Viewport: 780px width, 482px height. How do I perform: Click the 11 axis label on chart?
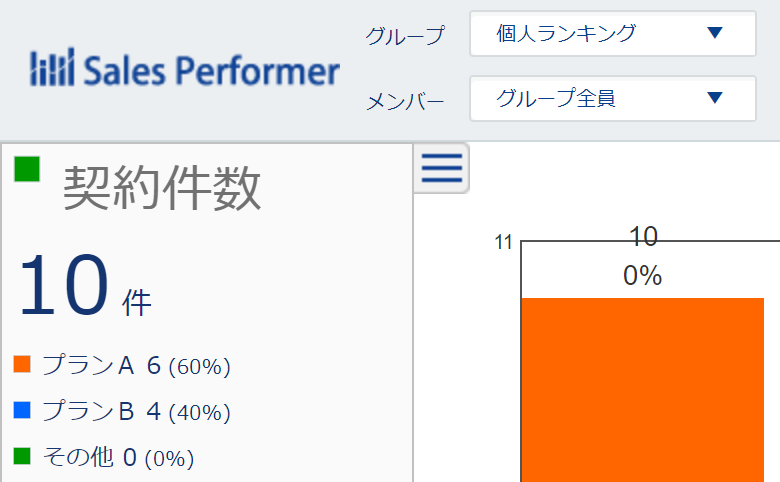[x=503, y=242]
